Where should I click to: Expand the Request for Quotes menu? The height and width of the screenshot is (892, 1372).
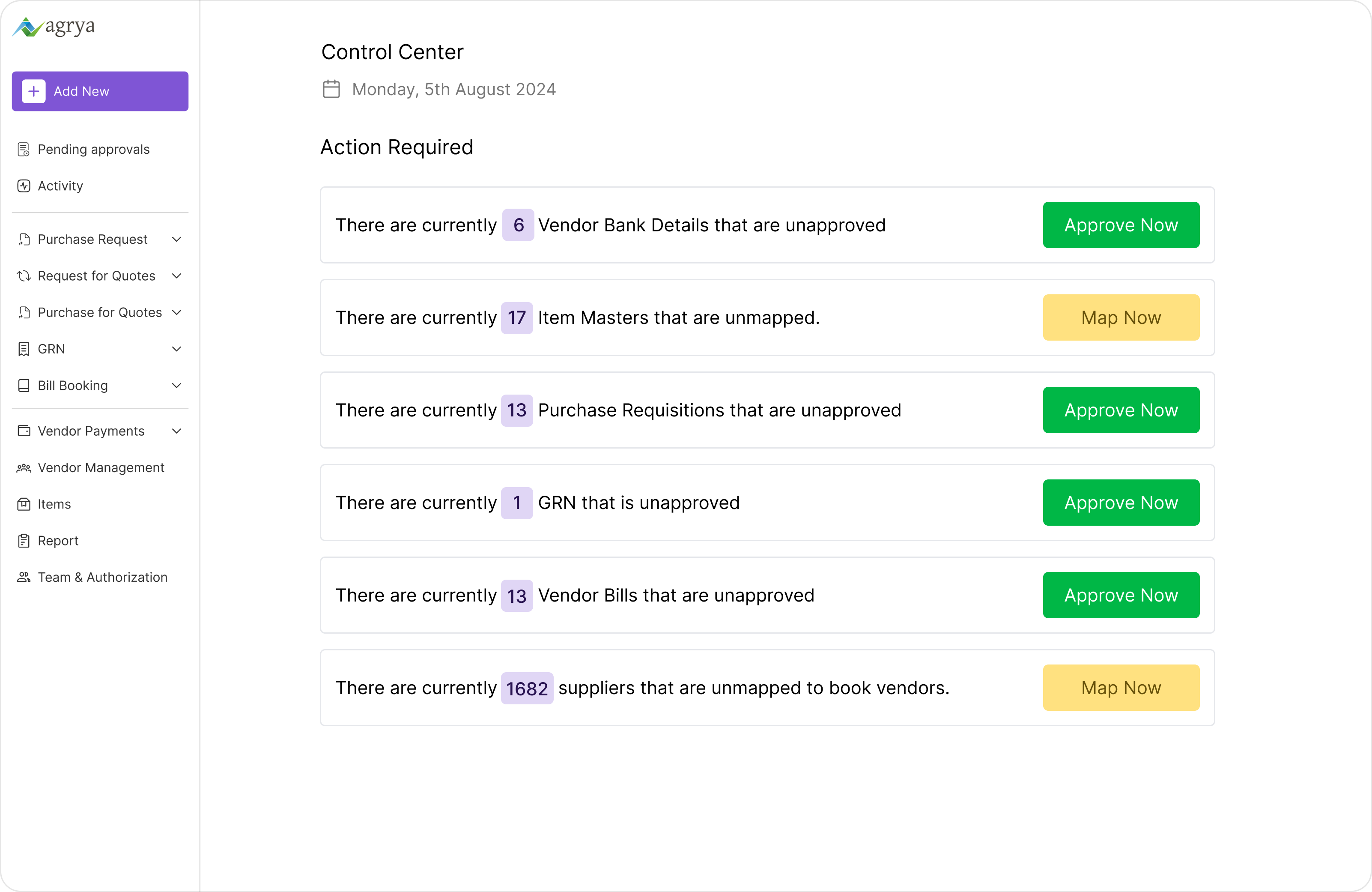point(177,275)
